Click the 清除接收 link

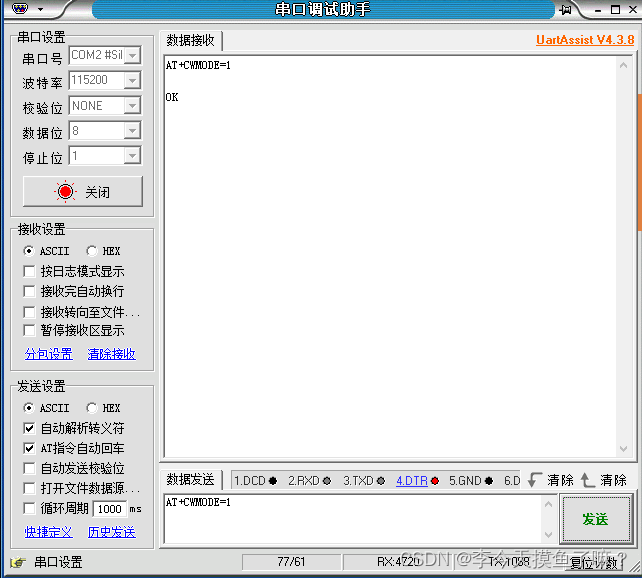pyautogui.click(x=111, y=354)
